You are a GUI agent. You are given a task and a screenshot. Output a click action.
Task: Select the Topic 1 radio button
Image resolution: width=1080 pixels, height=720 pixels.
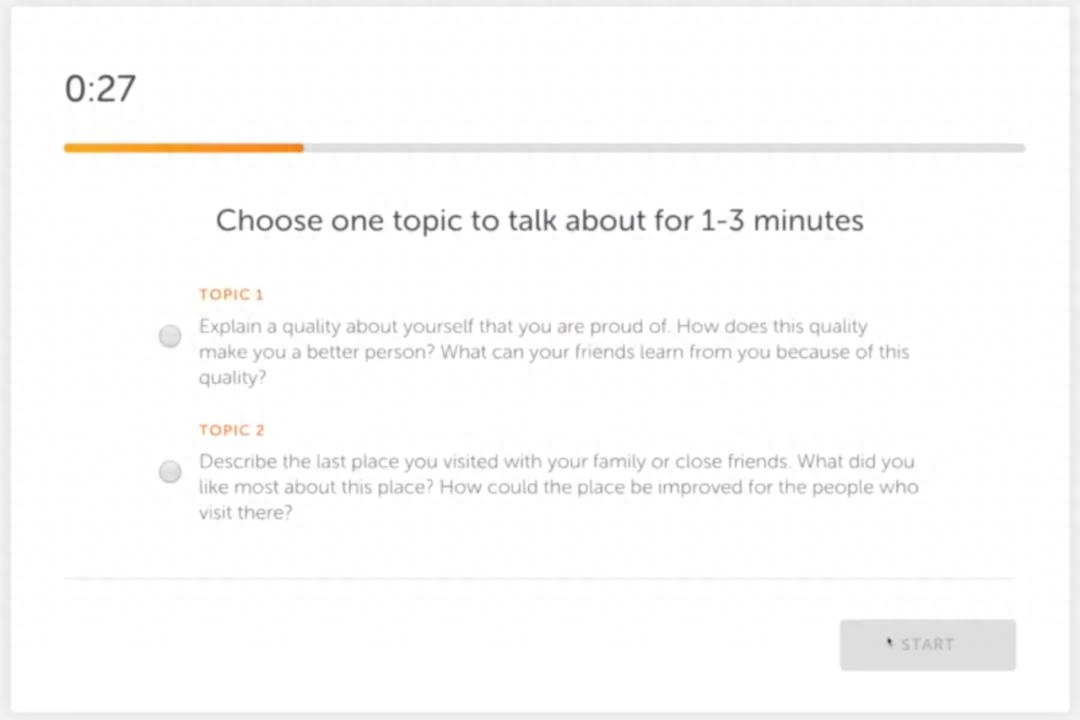coord(170,336)
